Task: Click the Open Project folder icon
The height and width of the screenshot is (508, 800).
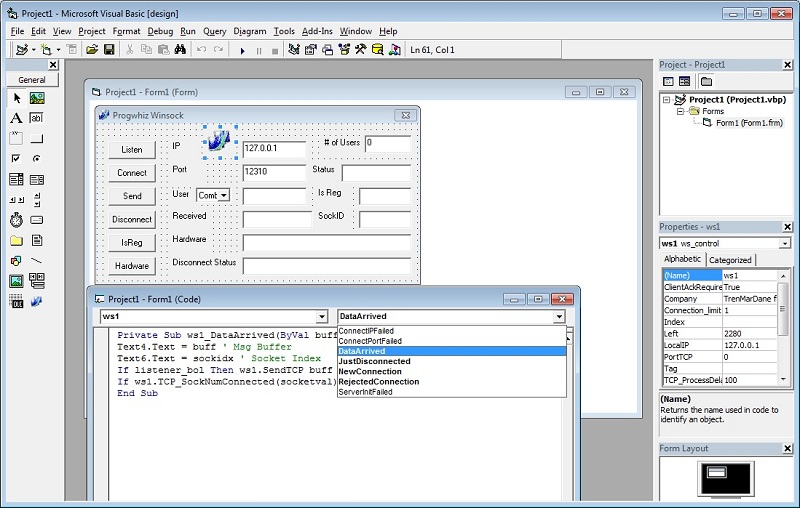Action: pyautogui.click(x=92, y=50)
